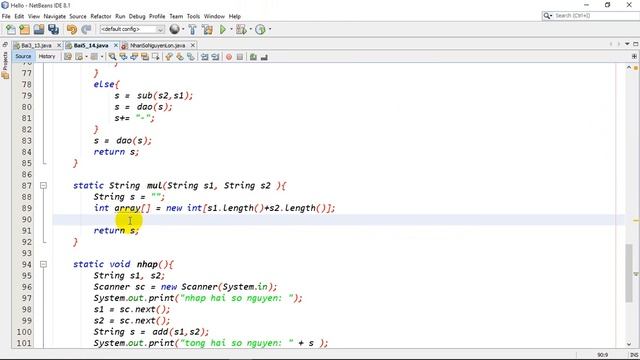Close the NhanSoNguyenLon.java tab

coord(193,45)
